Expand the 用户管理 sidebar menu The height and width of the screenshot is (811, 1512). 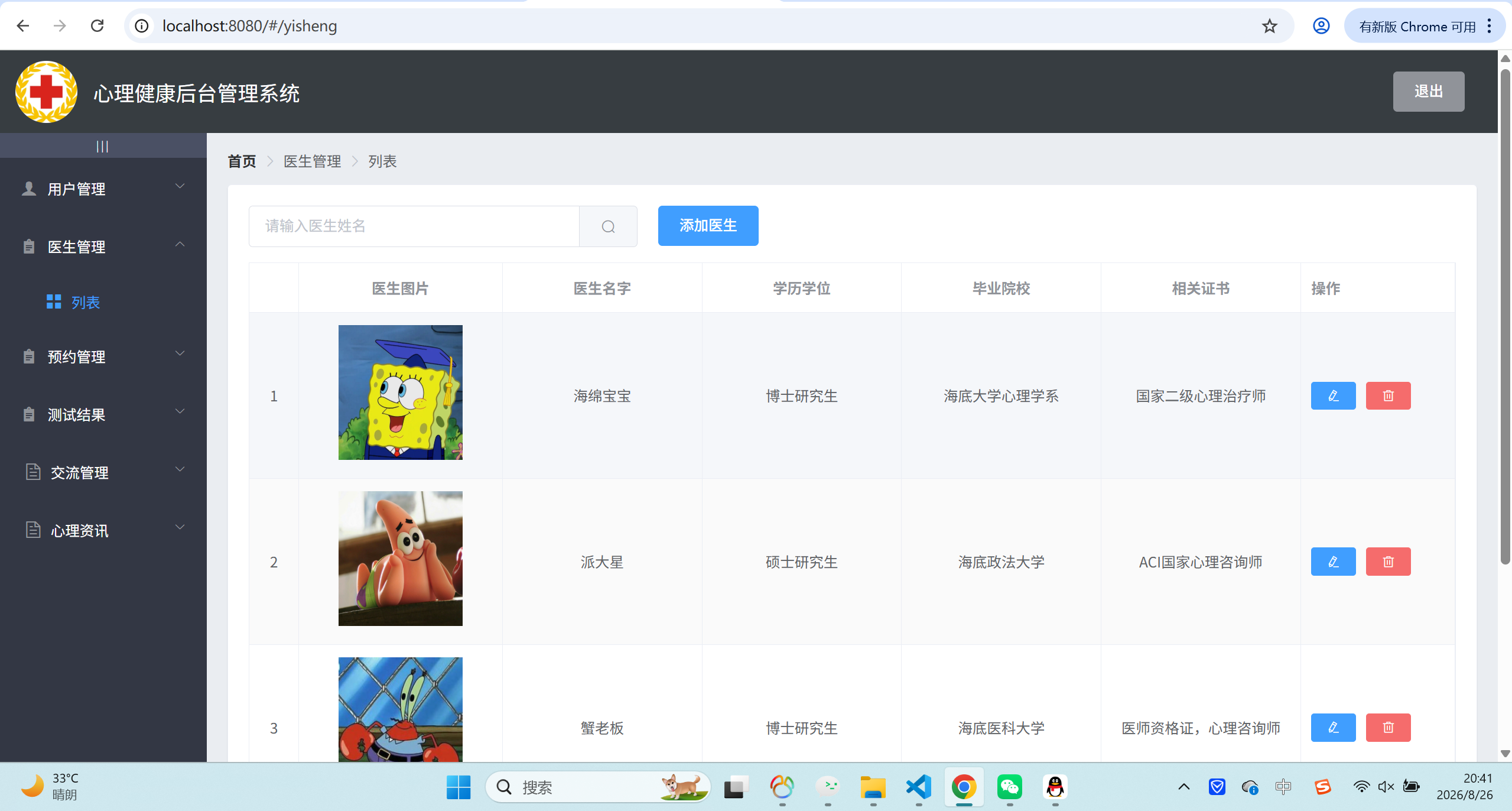103,189
